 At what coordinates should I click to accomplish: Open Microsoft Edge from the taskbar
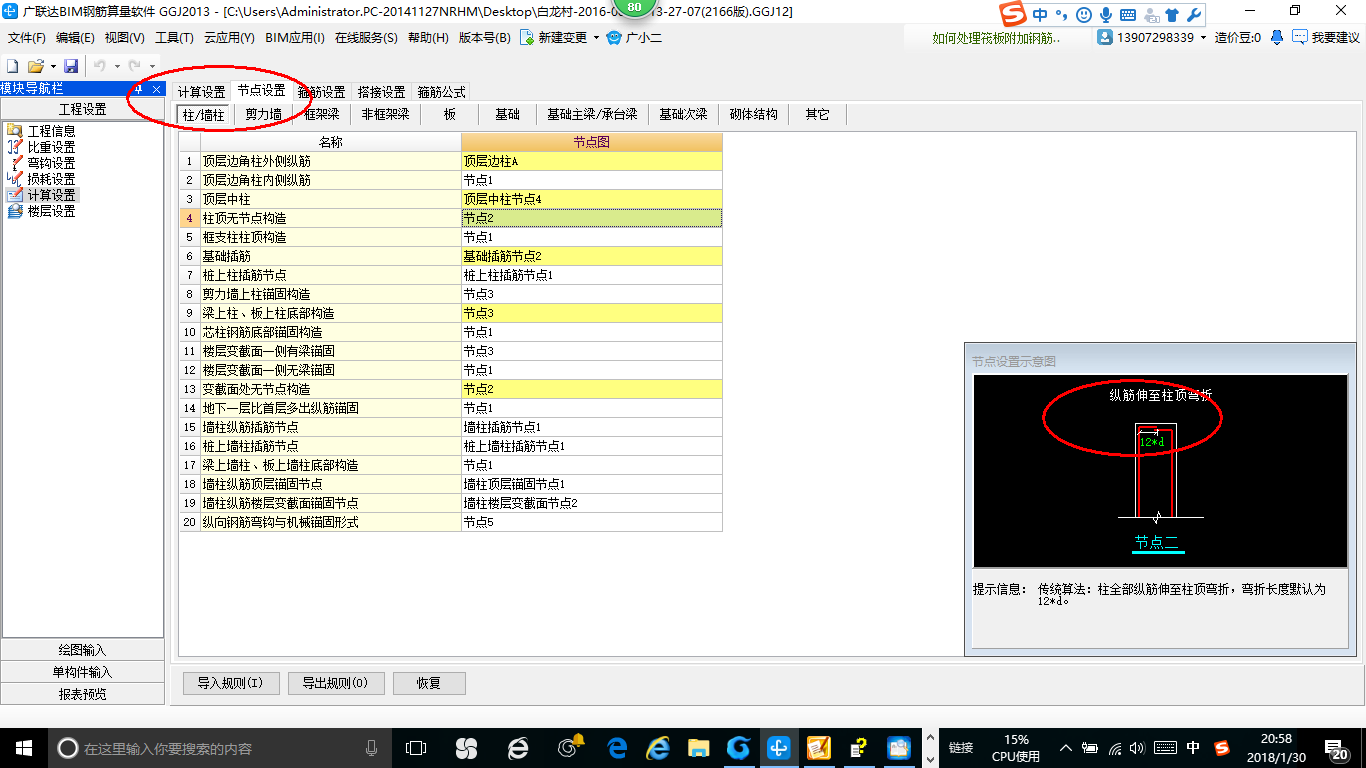tap(617, 747)
